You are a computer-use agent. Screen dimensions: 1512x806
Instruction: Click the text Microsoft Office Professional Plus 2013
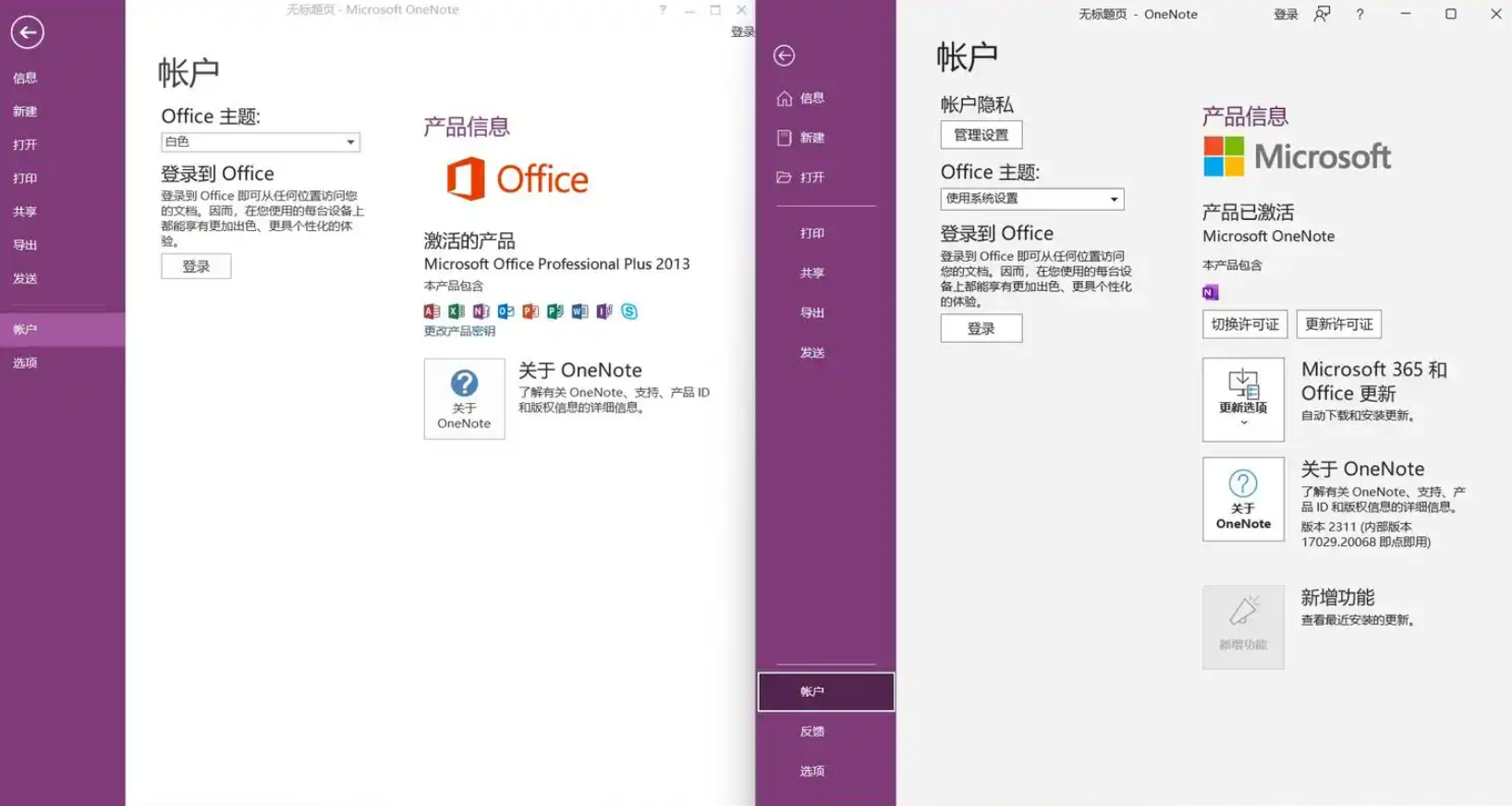[556, 263]
